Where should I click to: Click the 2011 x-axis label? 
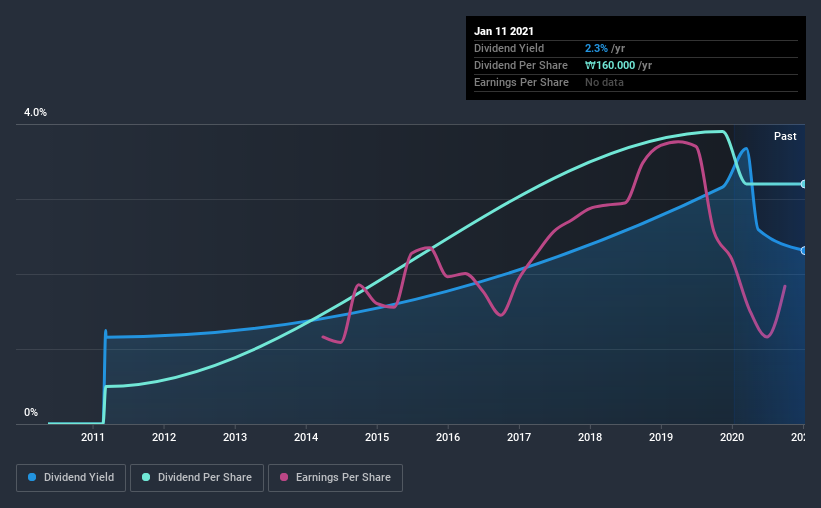pyautogui.click(x=93, y=437)
